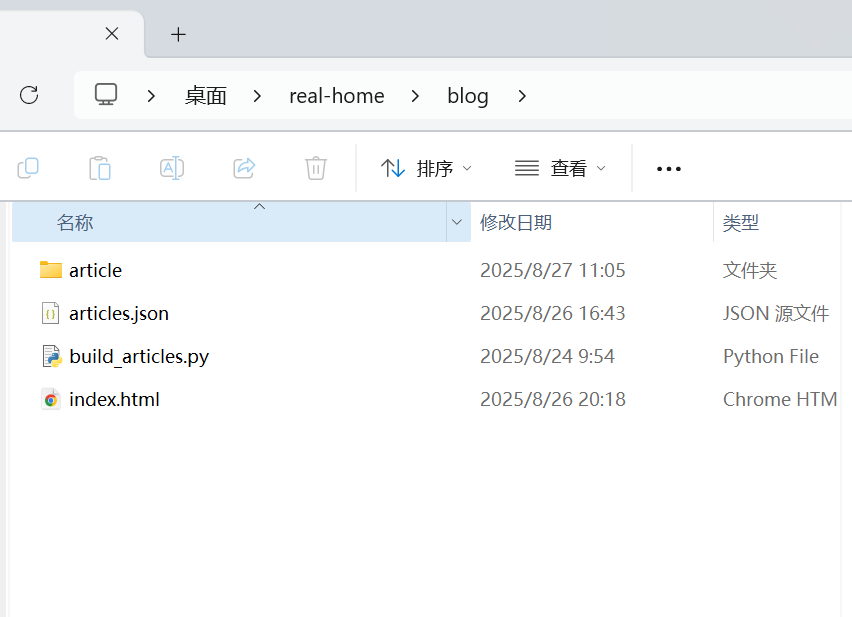Open the three-dot See more menu
Viewport: 852px width, 617px height.
pyautogui.click(x=668, y=169)
